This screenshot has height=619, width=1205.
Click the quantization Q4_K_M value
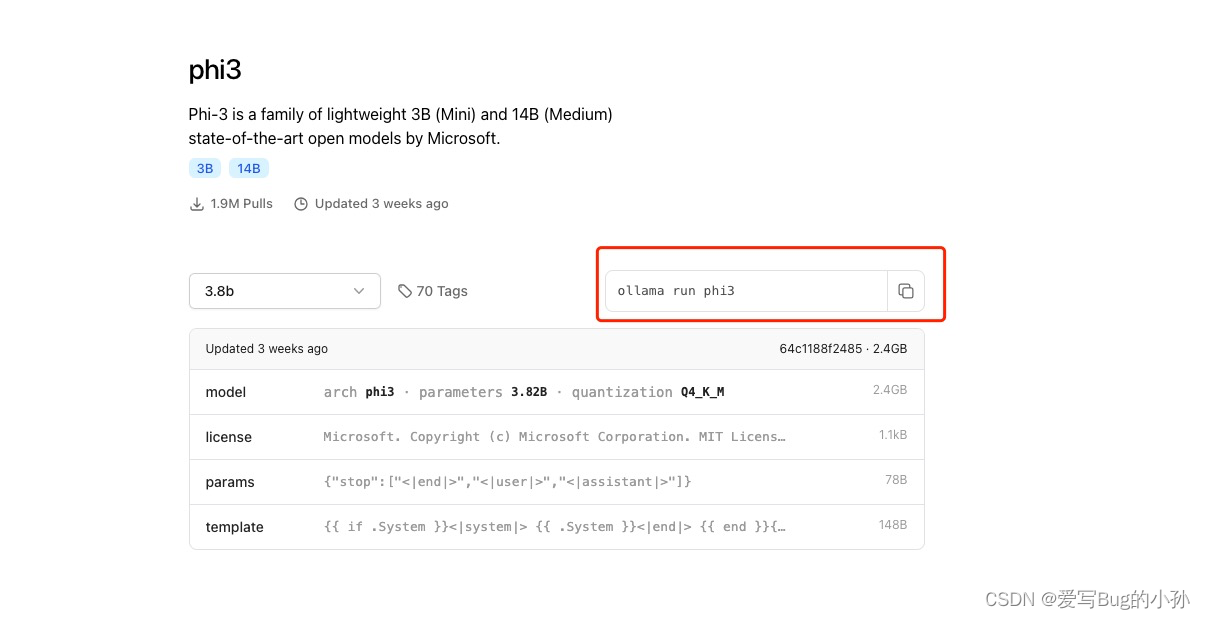point(702,392)
